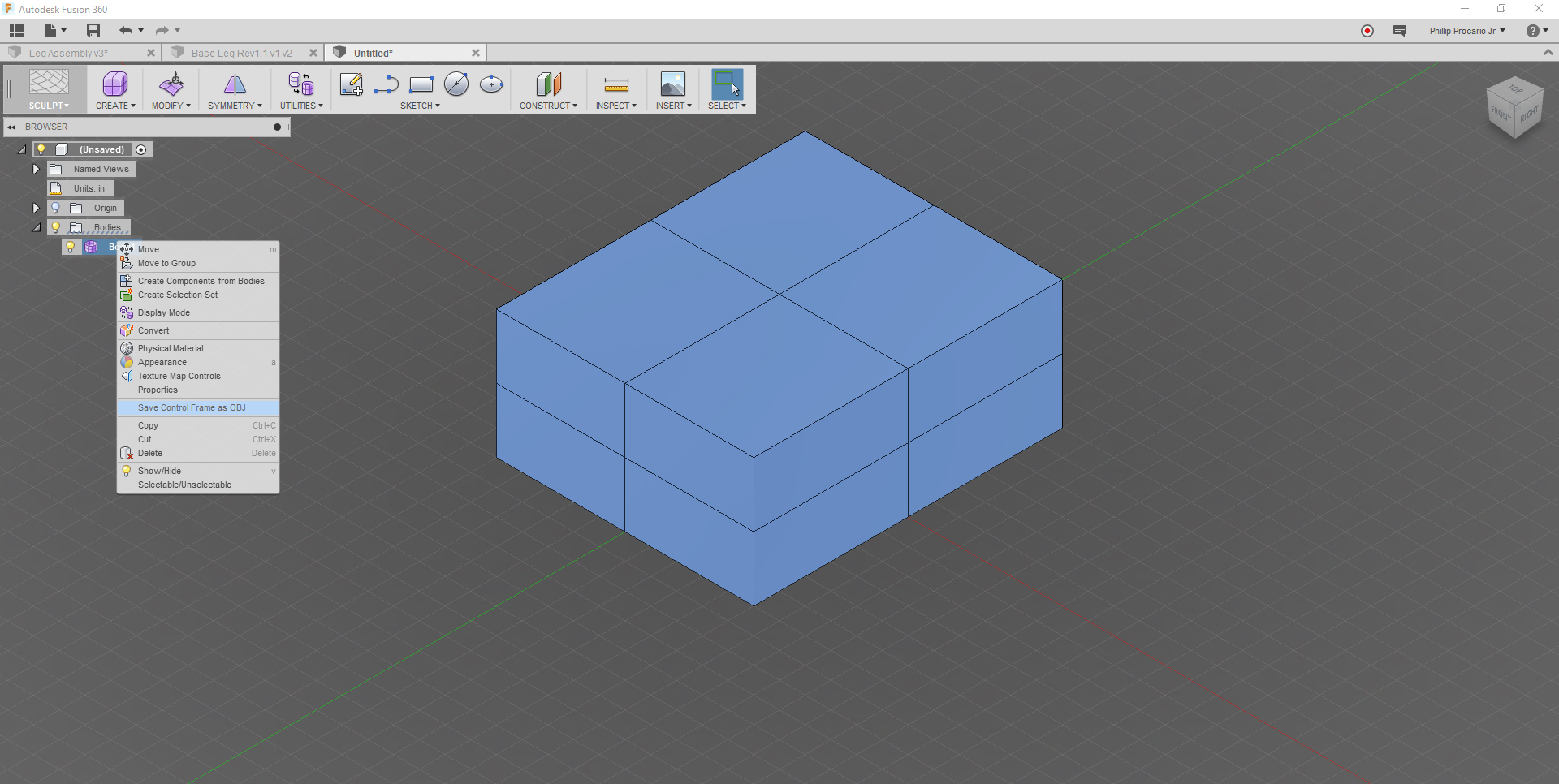Viewport: 1559px width, 784px height.
Task: Click Save Control Frame as OBJ
Action: coord(190,407)
